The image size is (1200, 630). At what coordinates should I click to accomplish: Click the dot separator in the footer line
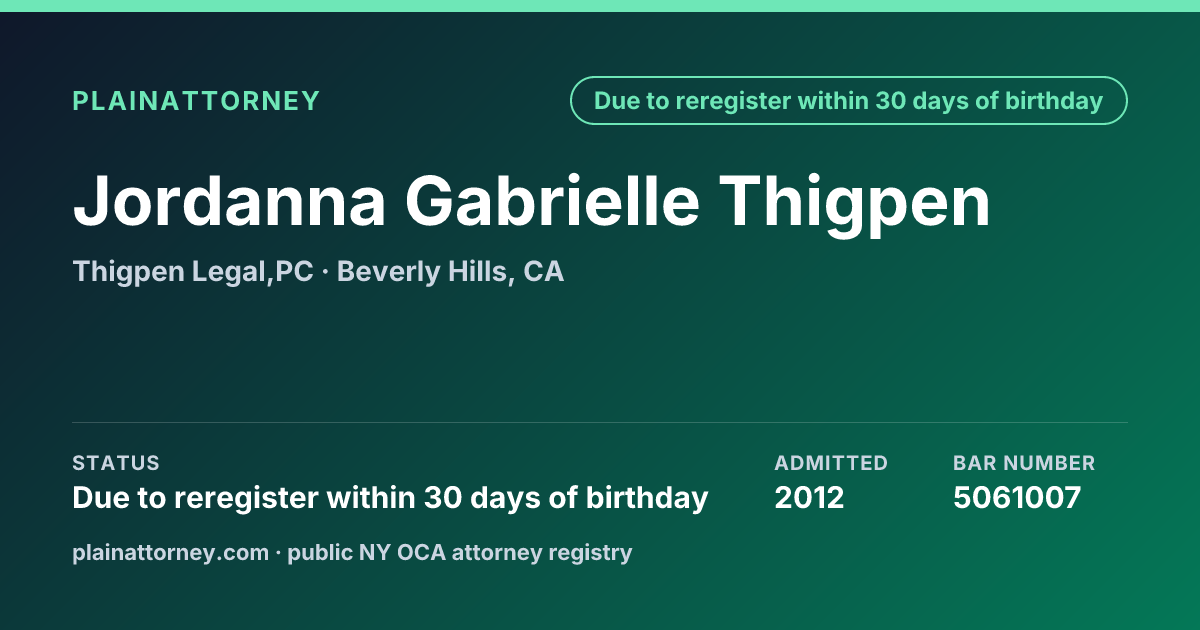[x=278, y=552]
